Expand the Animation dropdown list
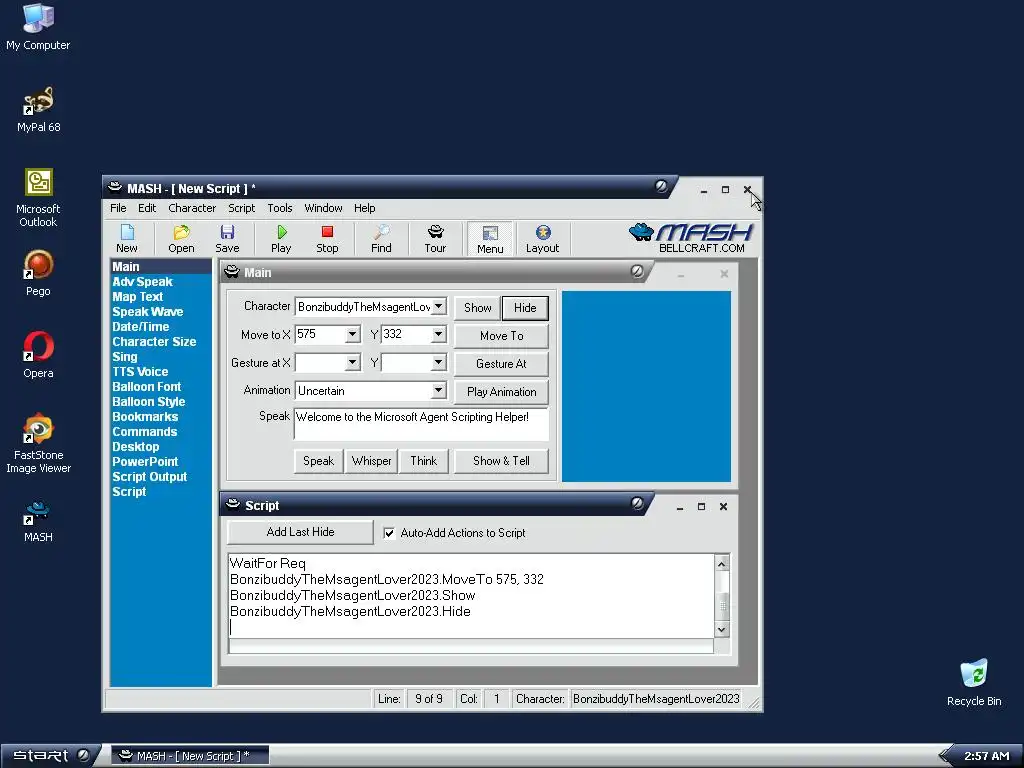Screen dimensions: 1024x768 tap(439, 390)
